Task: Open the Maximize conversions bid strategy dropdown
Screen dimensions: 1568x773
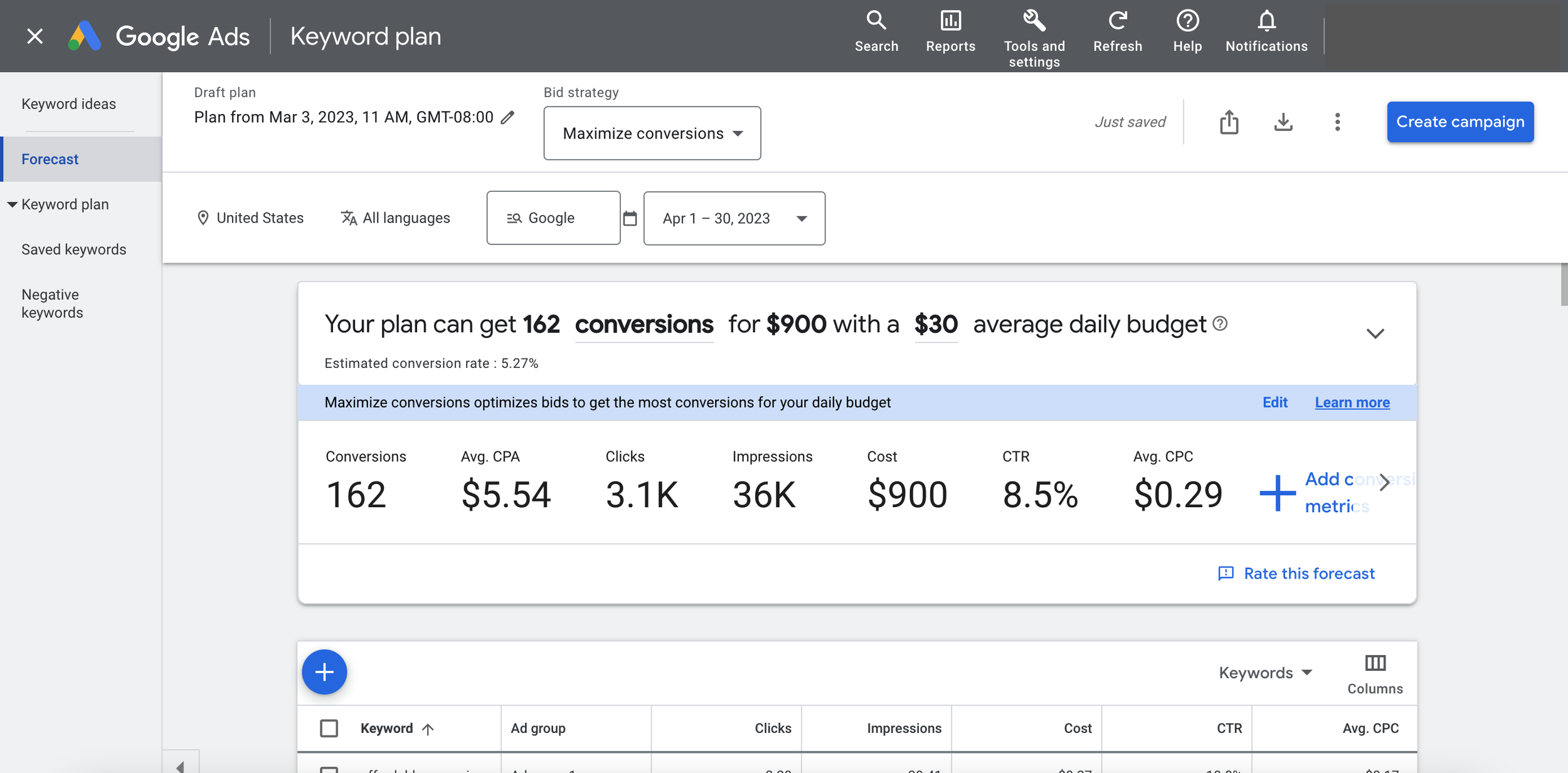Action: point(652,133)
